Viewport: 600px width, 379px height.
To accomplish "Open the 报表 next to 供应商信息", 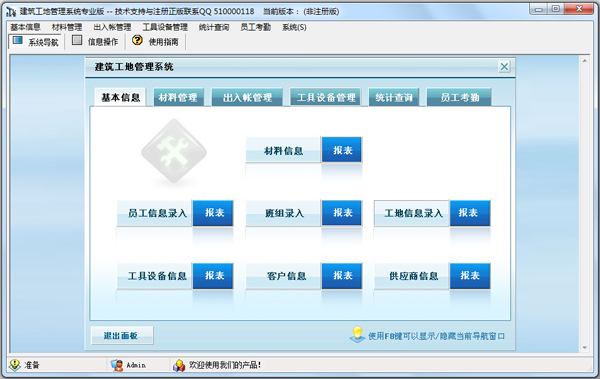I will point(470,276).
